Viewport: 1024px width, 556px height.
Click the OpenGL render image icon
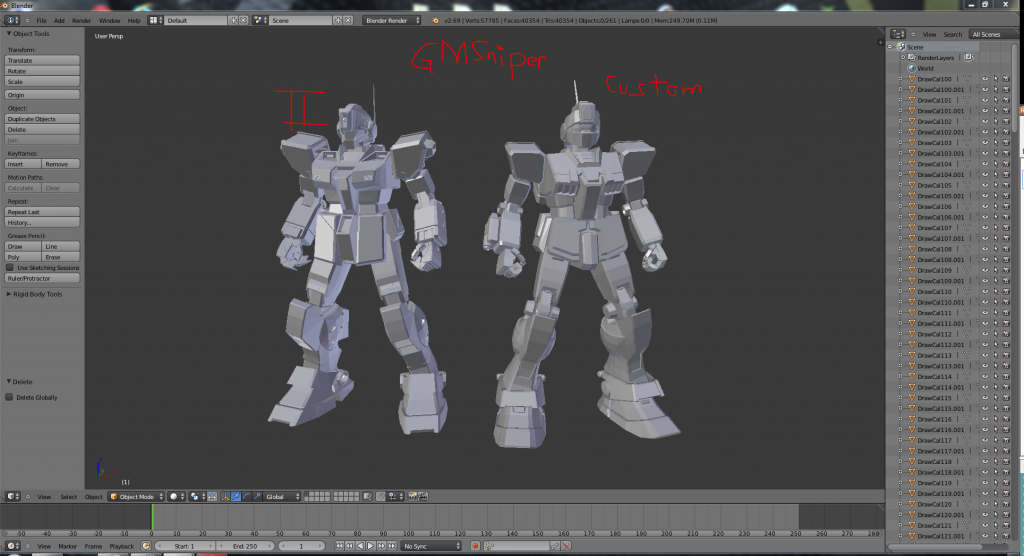coord(413,497)
